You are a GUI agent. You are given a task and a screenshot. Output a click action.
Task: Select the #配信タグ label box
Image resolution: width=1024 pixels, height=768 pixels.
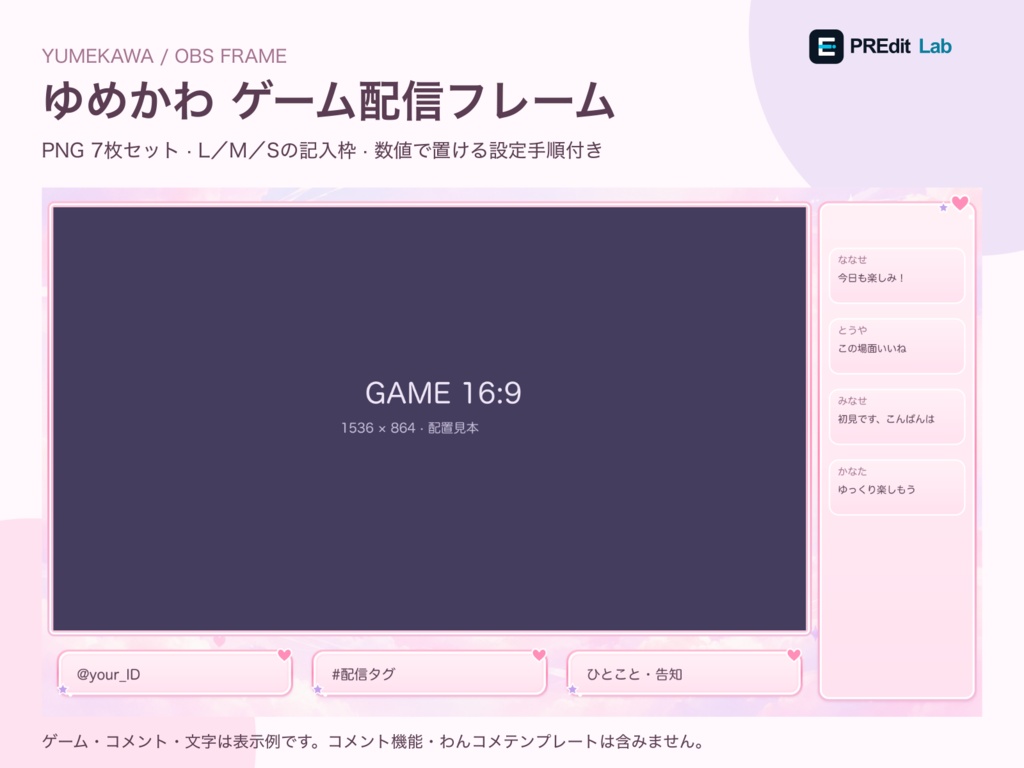(x=429, y=673)
